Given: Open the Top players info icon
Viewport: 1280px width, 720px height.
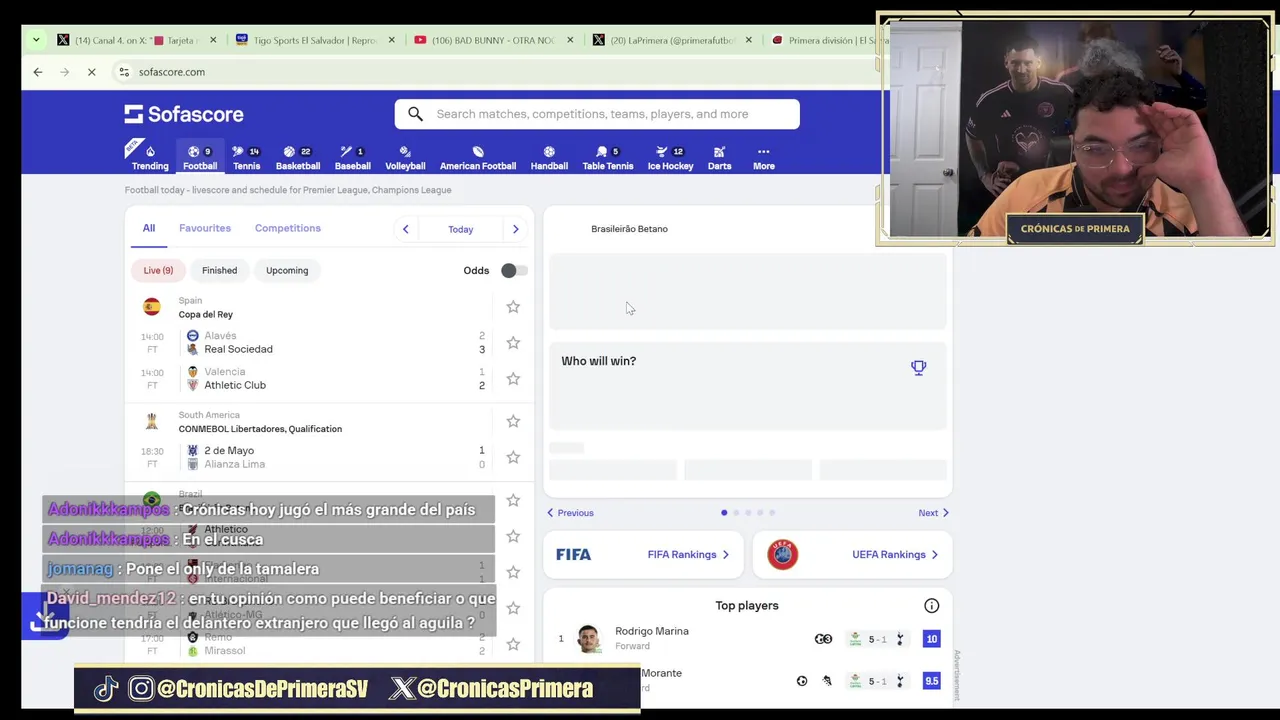Looking at the screenshot, I should pos(931,606).
